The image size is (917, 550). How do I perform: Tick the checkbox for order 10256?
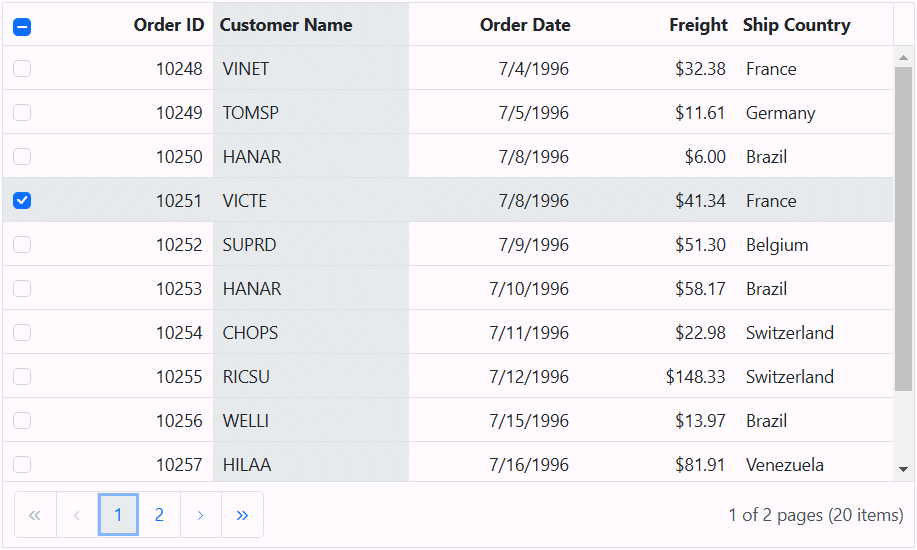tap(22, 421)
